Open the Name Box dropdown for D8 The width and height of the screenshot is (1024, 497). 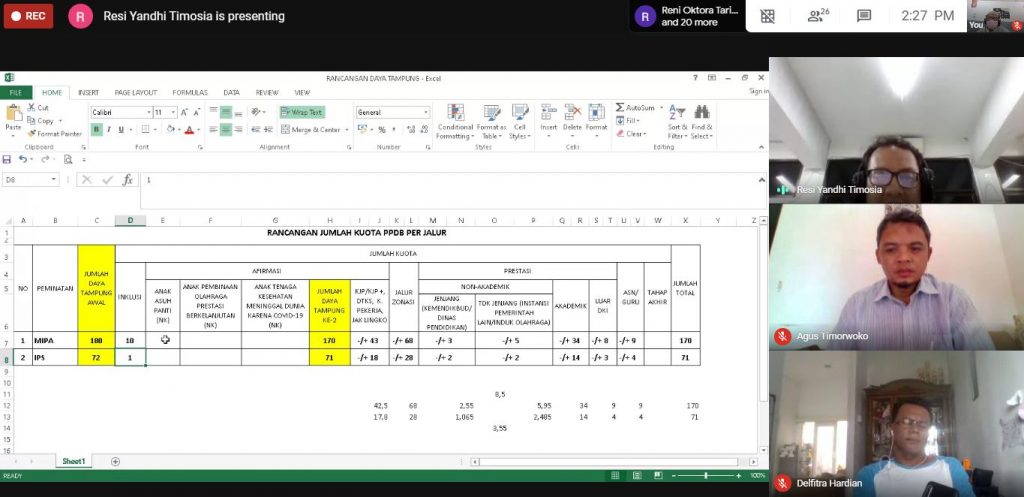(x=55, y=180)
